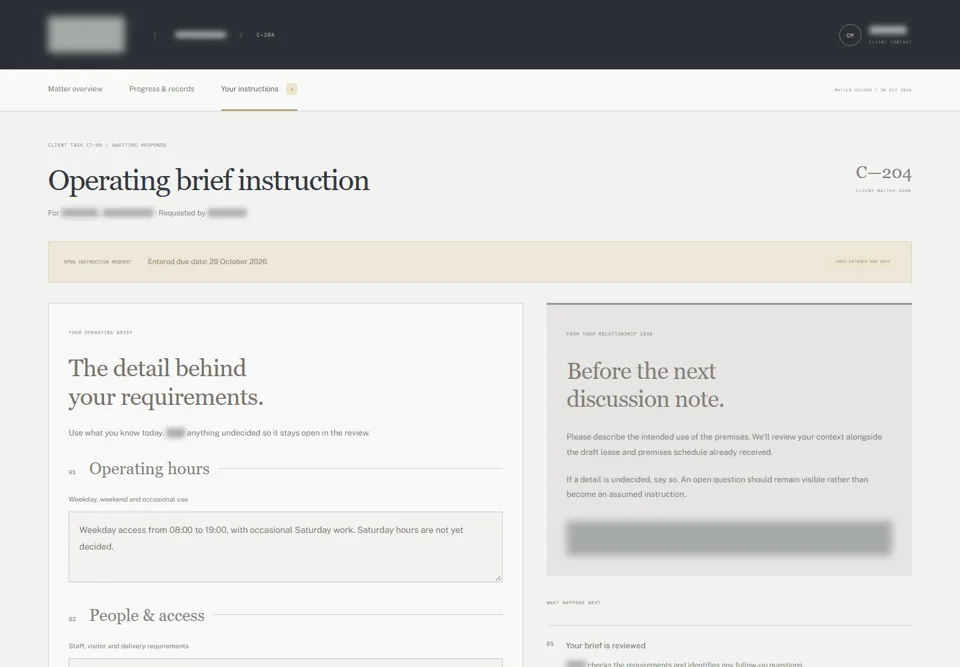The image size is (960, 667).
Task: Click 'Entered due date: 29 October 2026' text
Action: click(207, 262)
